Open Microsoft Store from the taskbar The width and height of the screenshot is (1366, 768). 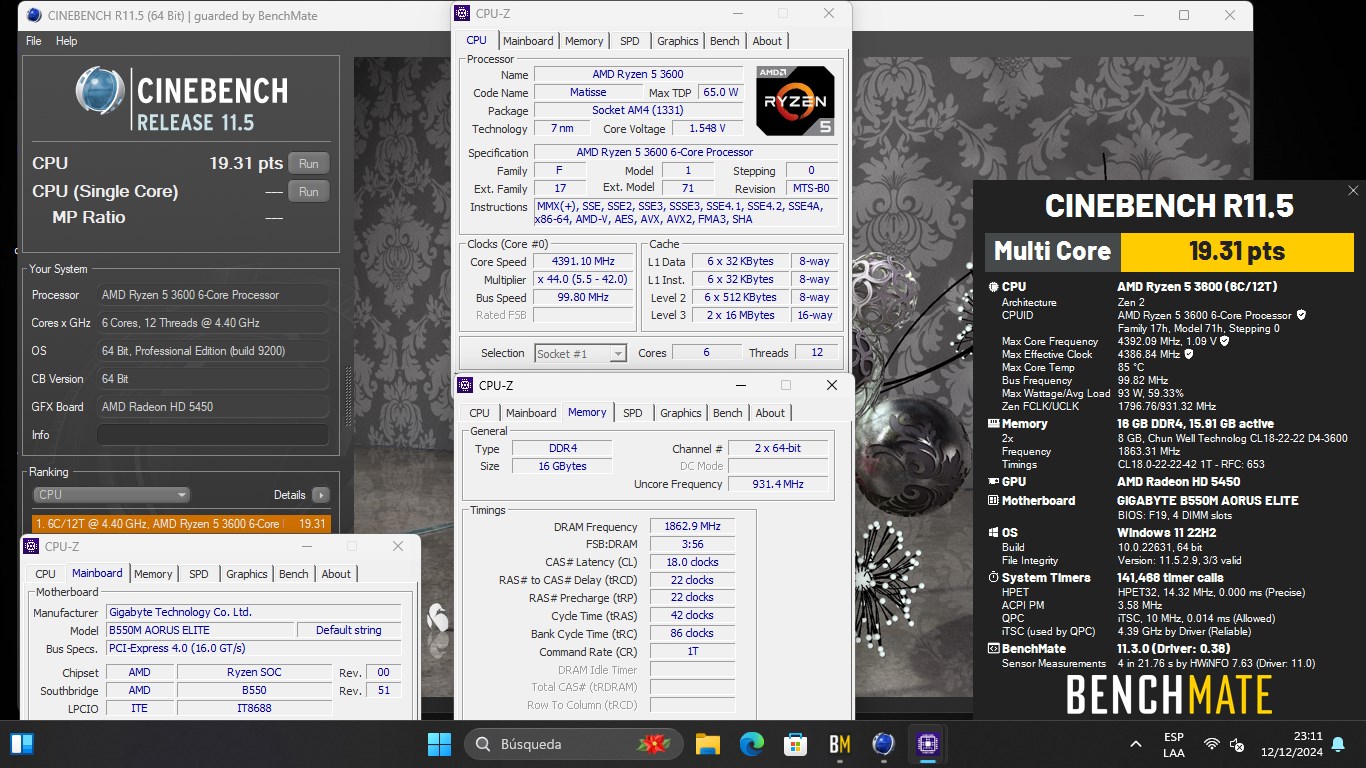[x=795, y=744]
